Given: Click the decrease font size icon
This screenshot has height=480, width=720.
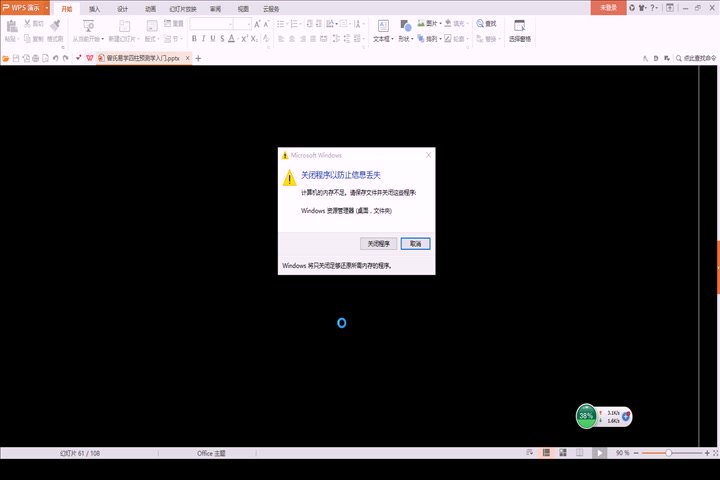Looking at the screenshot, I should tap(266, 24).
